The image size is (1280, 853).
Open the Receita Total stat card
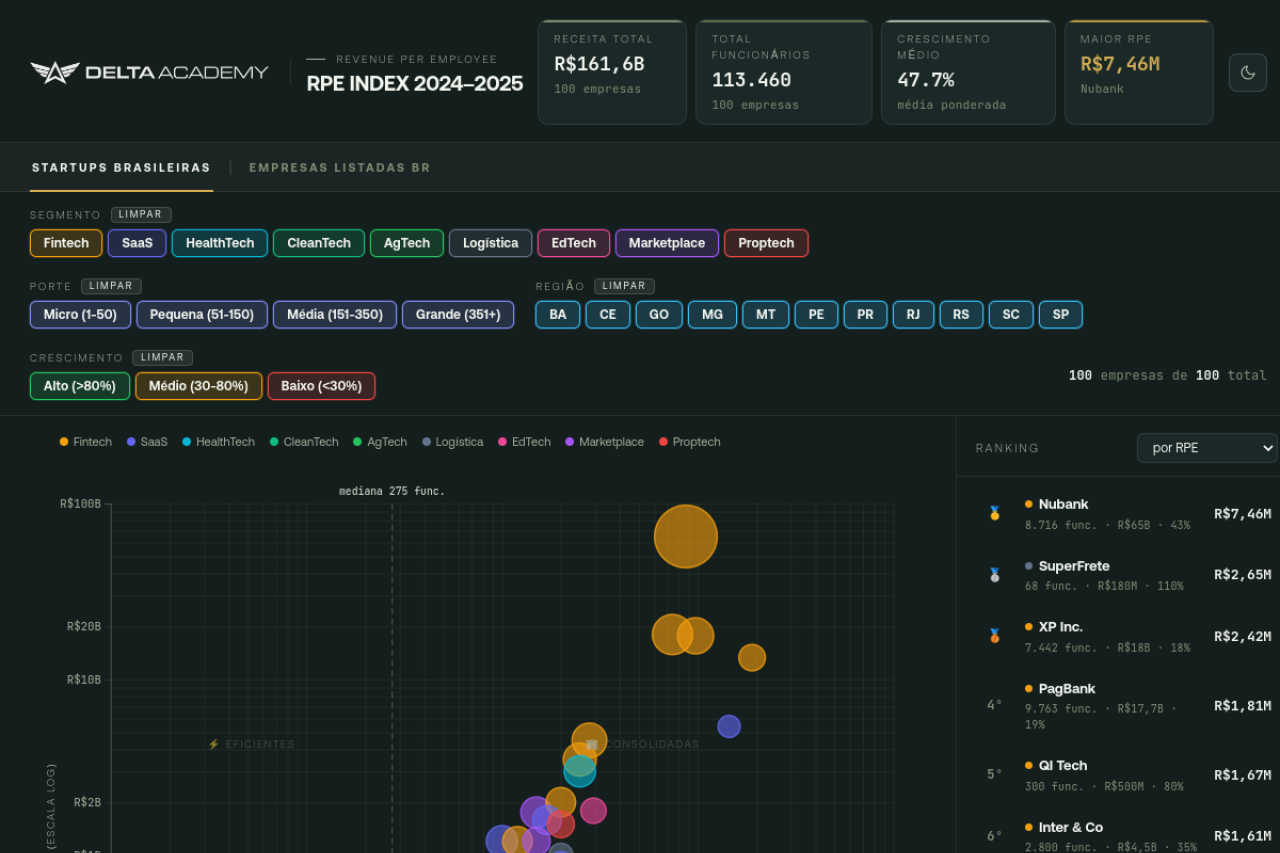612,72
